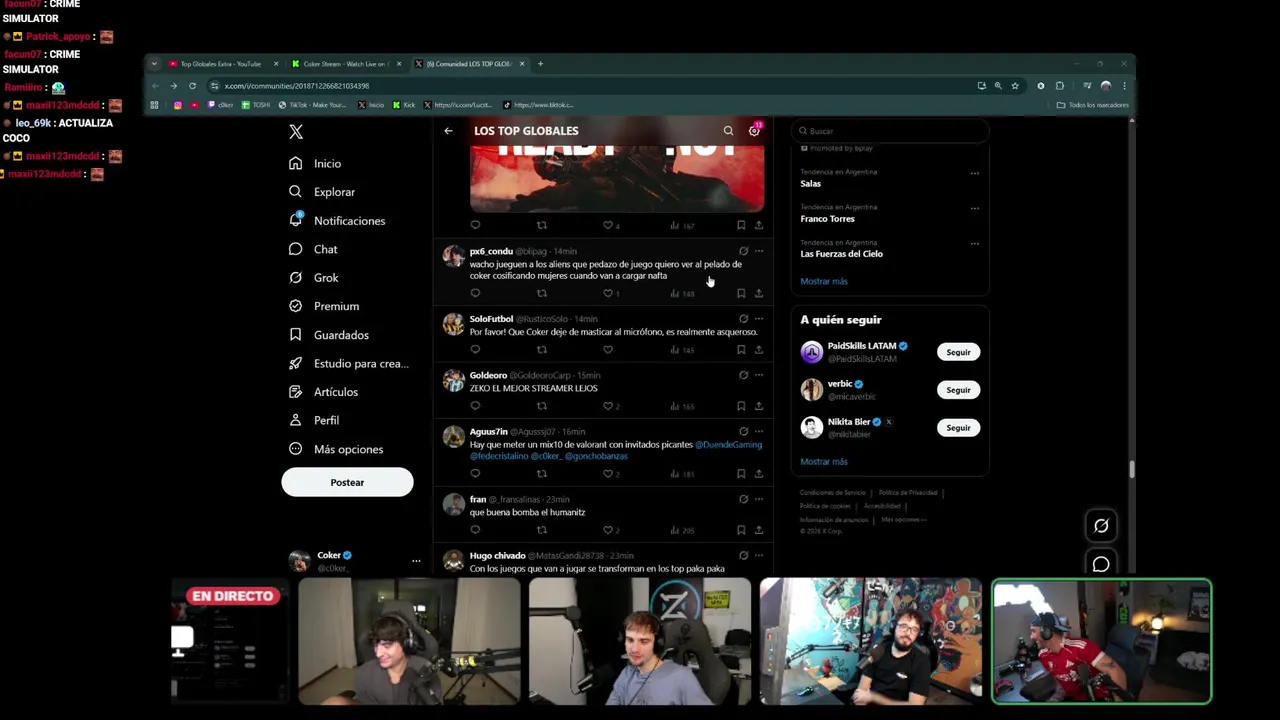
Task: Repost px6_condu's post
Action: (x=541, y=293)
